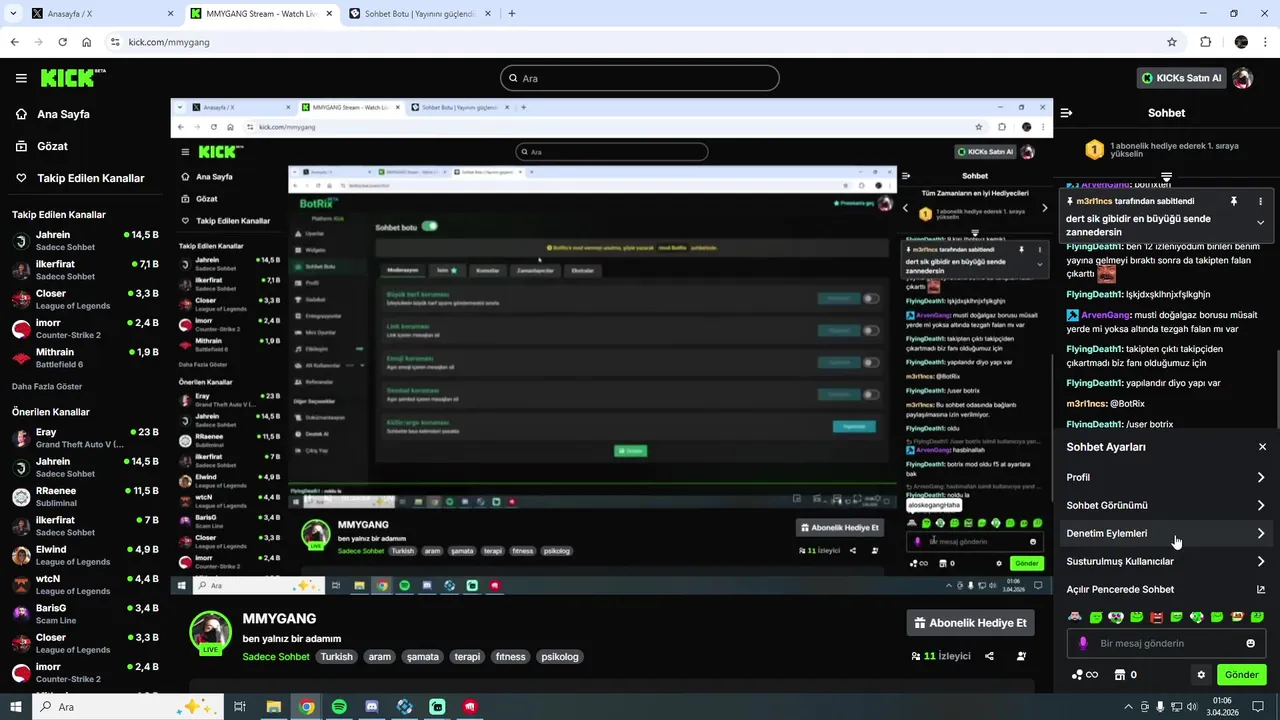This screenshot has width=1280, height=720.
Task: Open File Explorer from the taskbar
Action: pos(274,707)
